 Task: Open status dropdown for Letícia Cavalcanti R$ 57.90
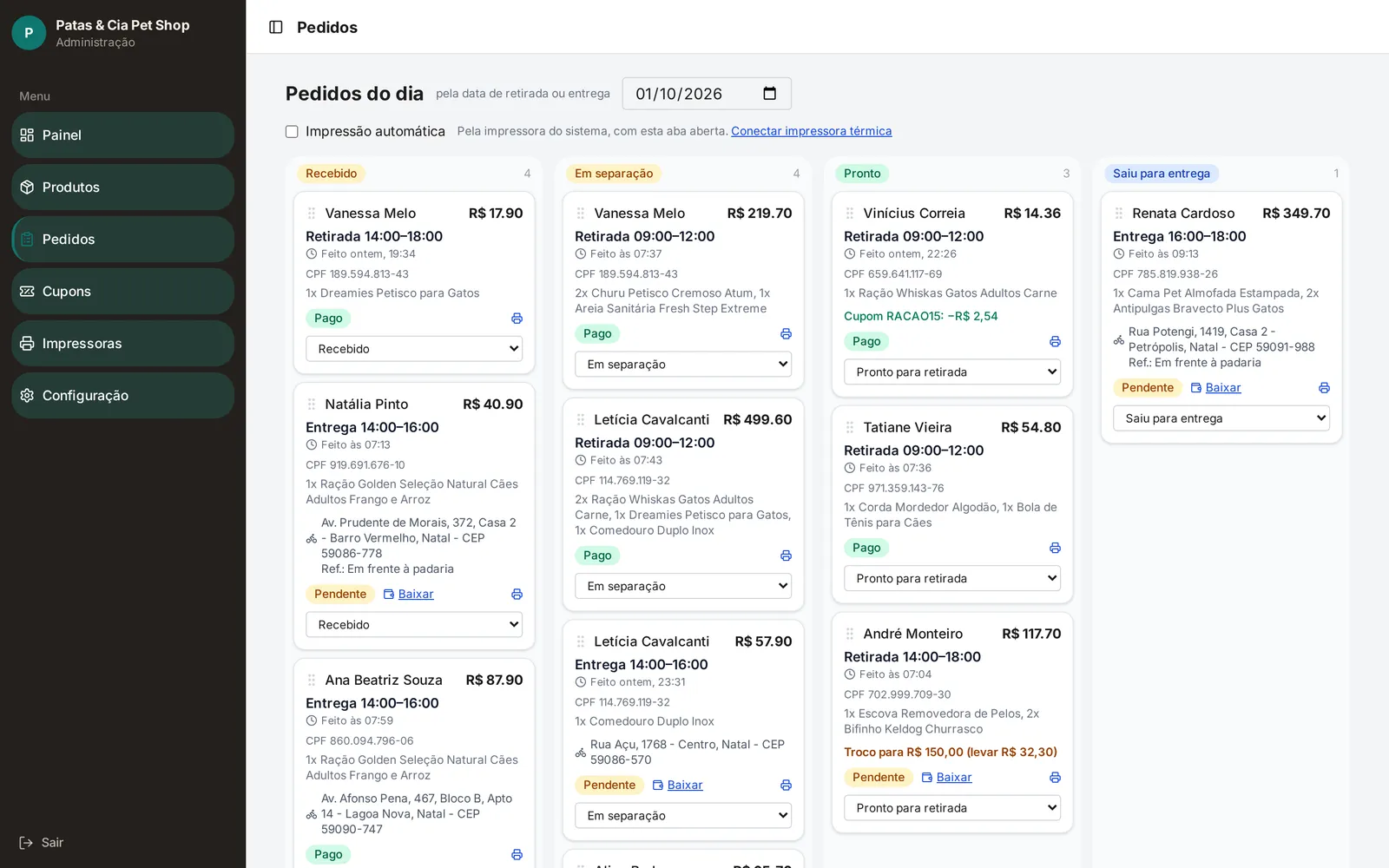pos(683,816)
